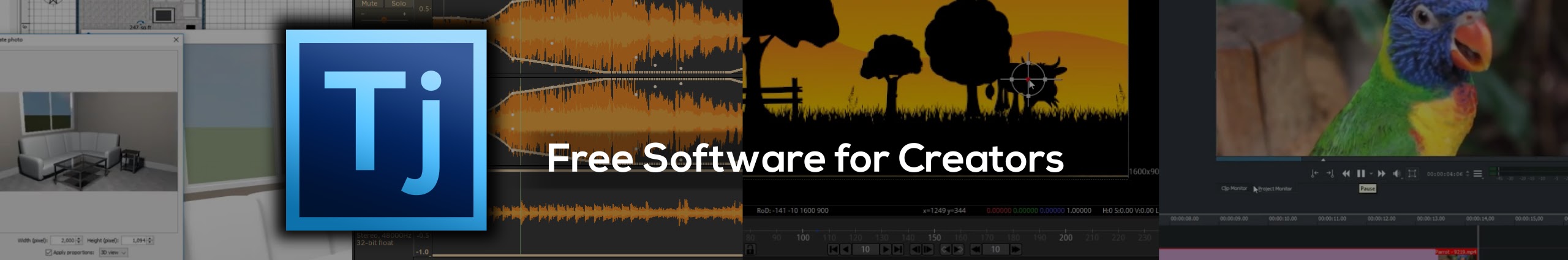Image resolution: width=1568 pixels, height=260 pixels.
Task: Set zone out point in Kdenlive monitor
Action: click(1330, 174)
